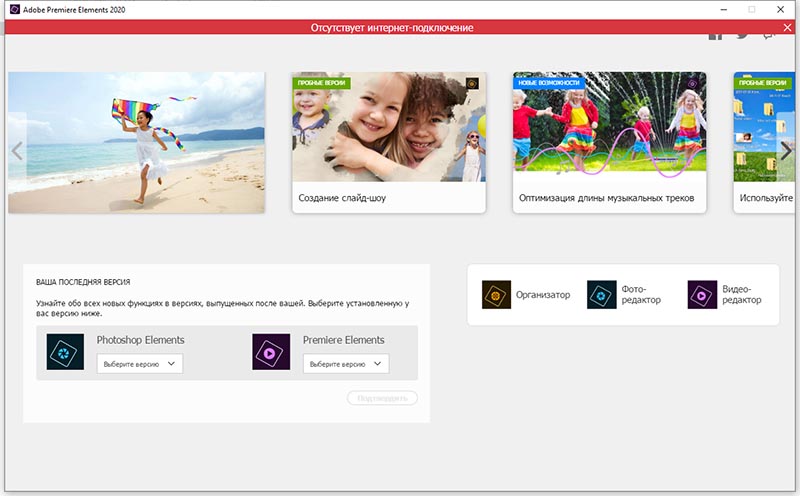The image size is (800, 496).
Task: Click the 'Видео-редактор' label
Action: tap(742, 294)
